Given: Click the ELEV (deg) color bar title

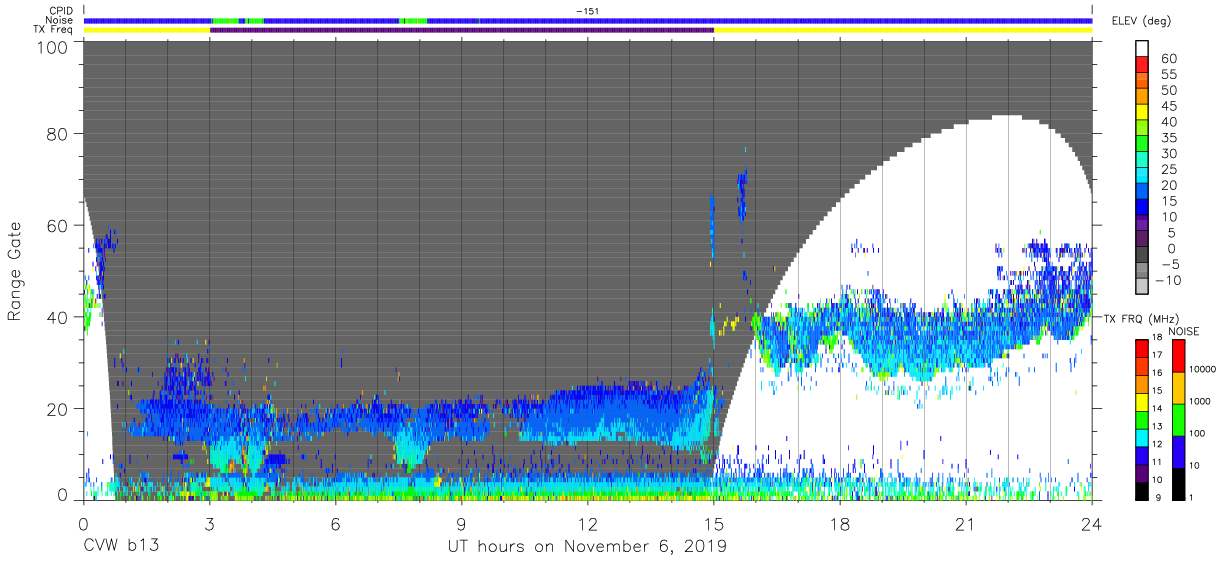Looking at the screenshot, I should coord(1140,20).
